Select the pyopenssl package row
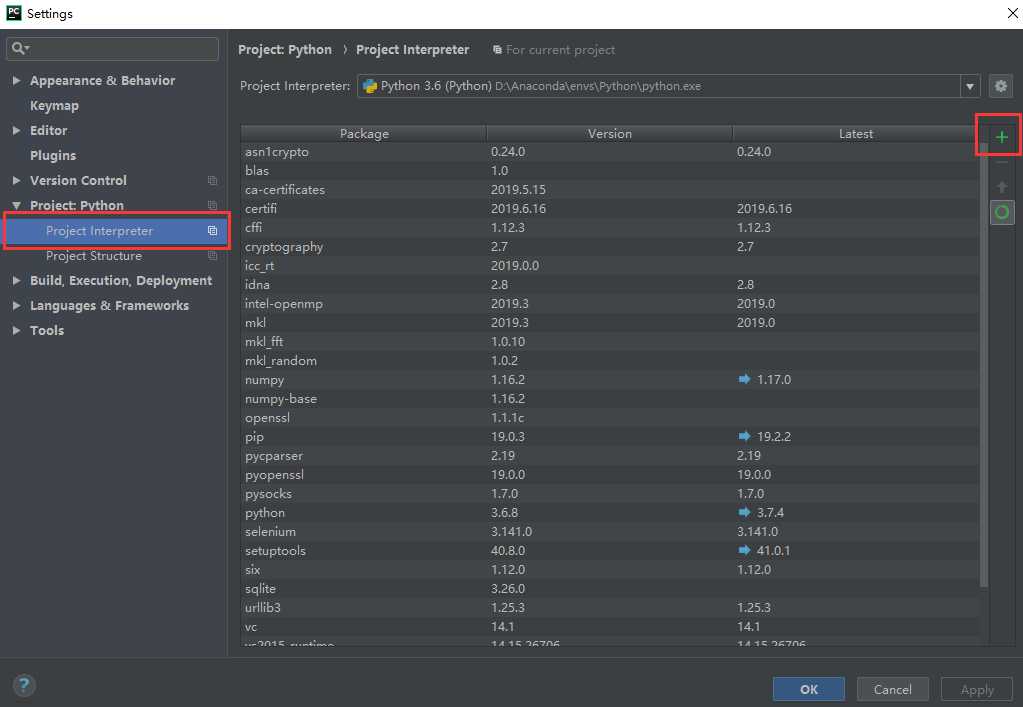 click(609, 475)
